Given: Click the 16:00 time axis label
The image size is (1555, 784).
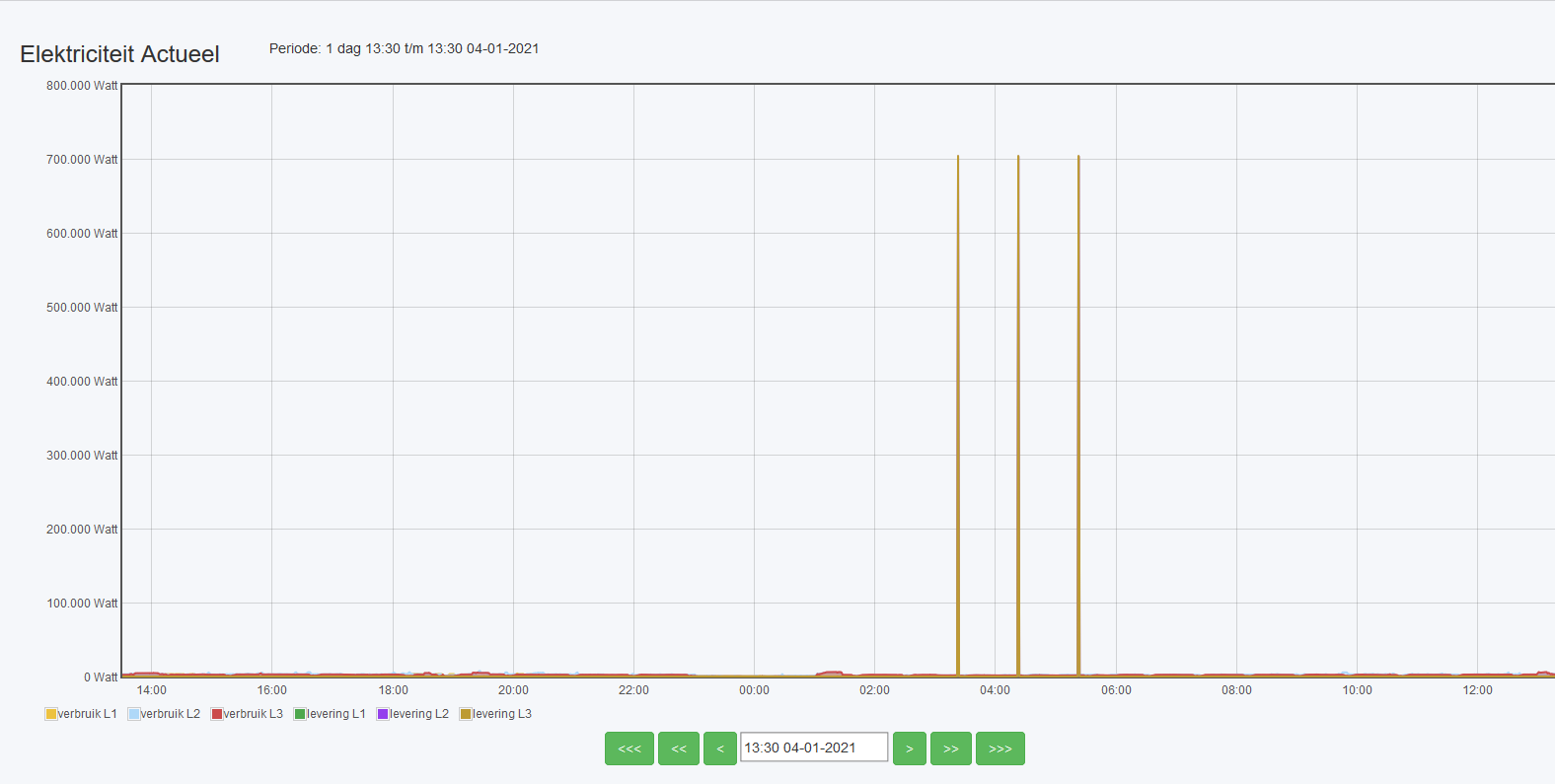Looking at the screenshot, I should [272, 690].
